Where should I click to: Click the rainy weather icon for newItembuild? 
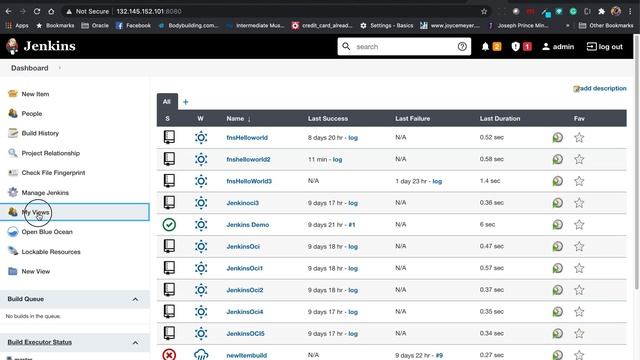(201, 354)
